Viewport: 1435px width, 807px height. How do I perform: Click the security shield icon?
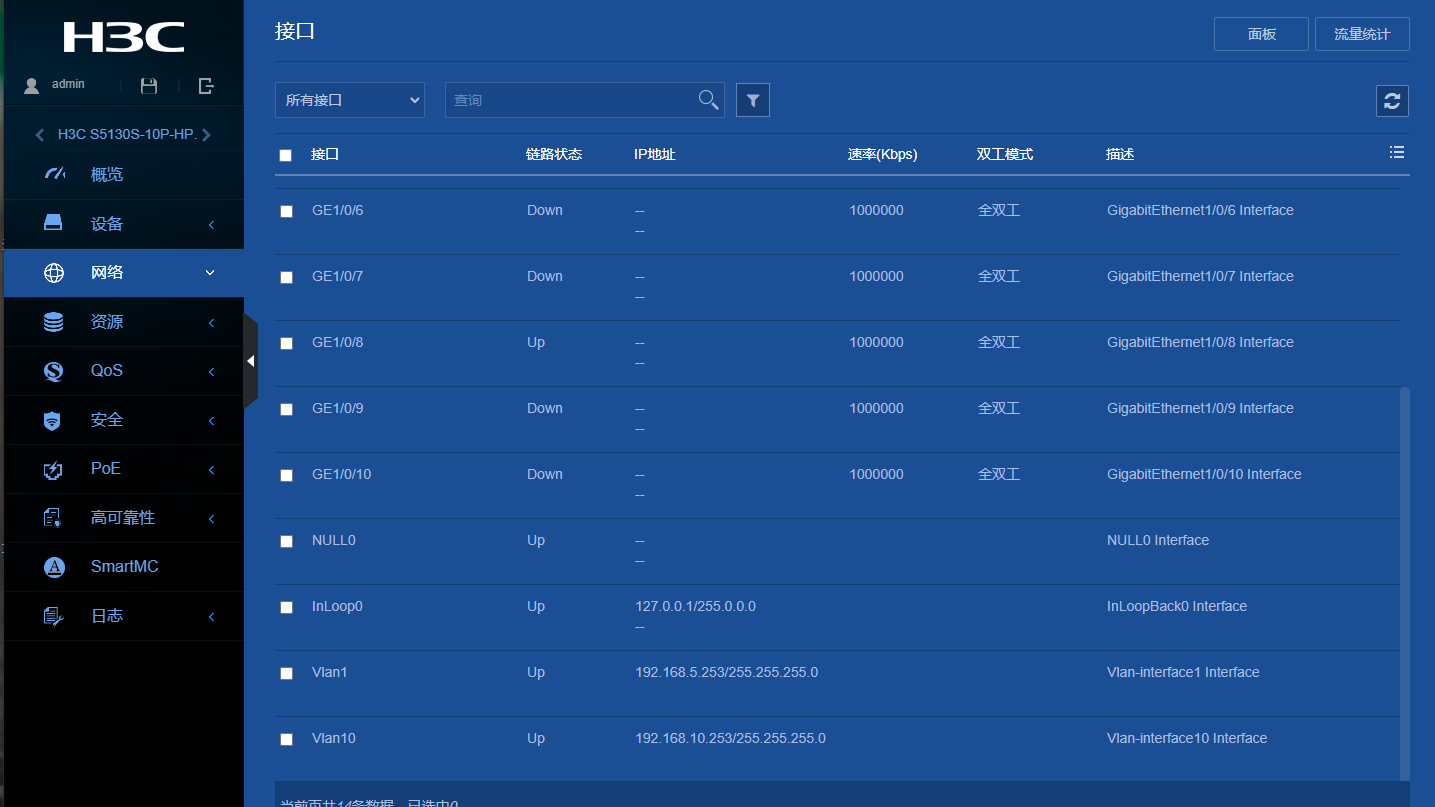(x=53, y=420)
